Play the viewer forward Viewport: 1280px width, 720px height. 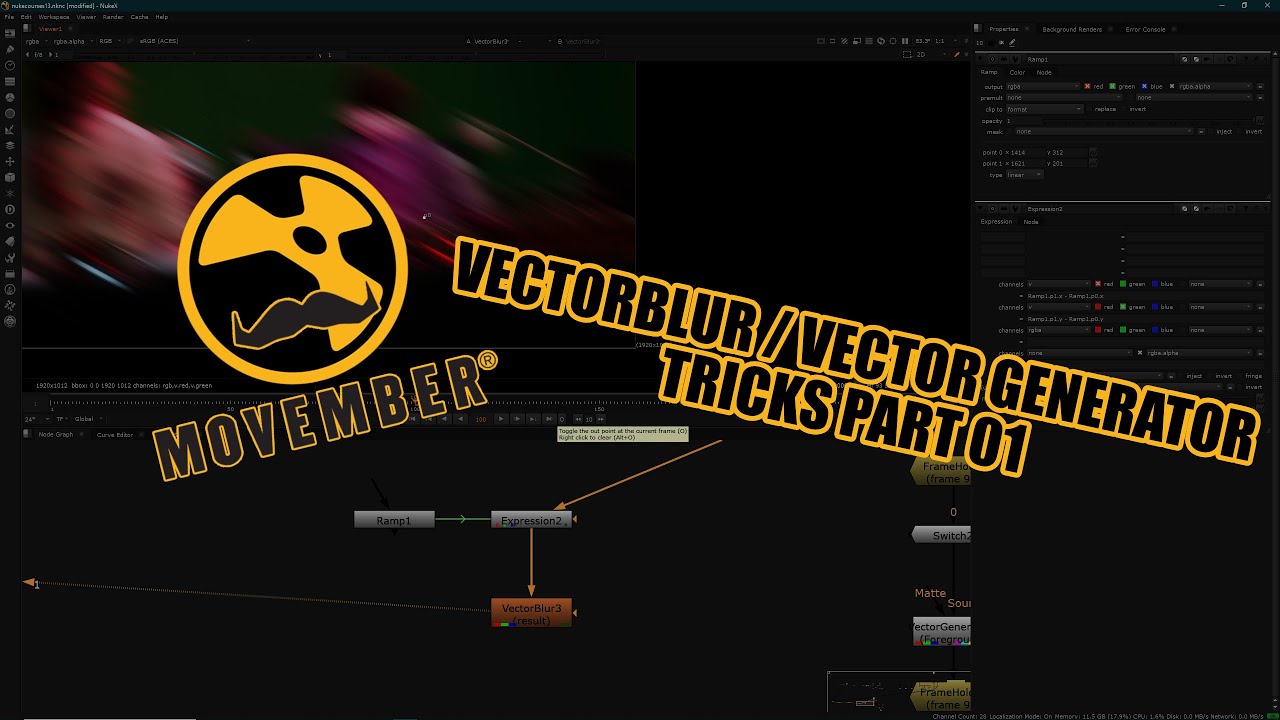tap(501, 419)
